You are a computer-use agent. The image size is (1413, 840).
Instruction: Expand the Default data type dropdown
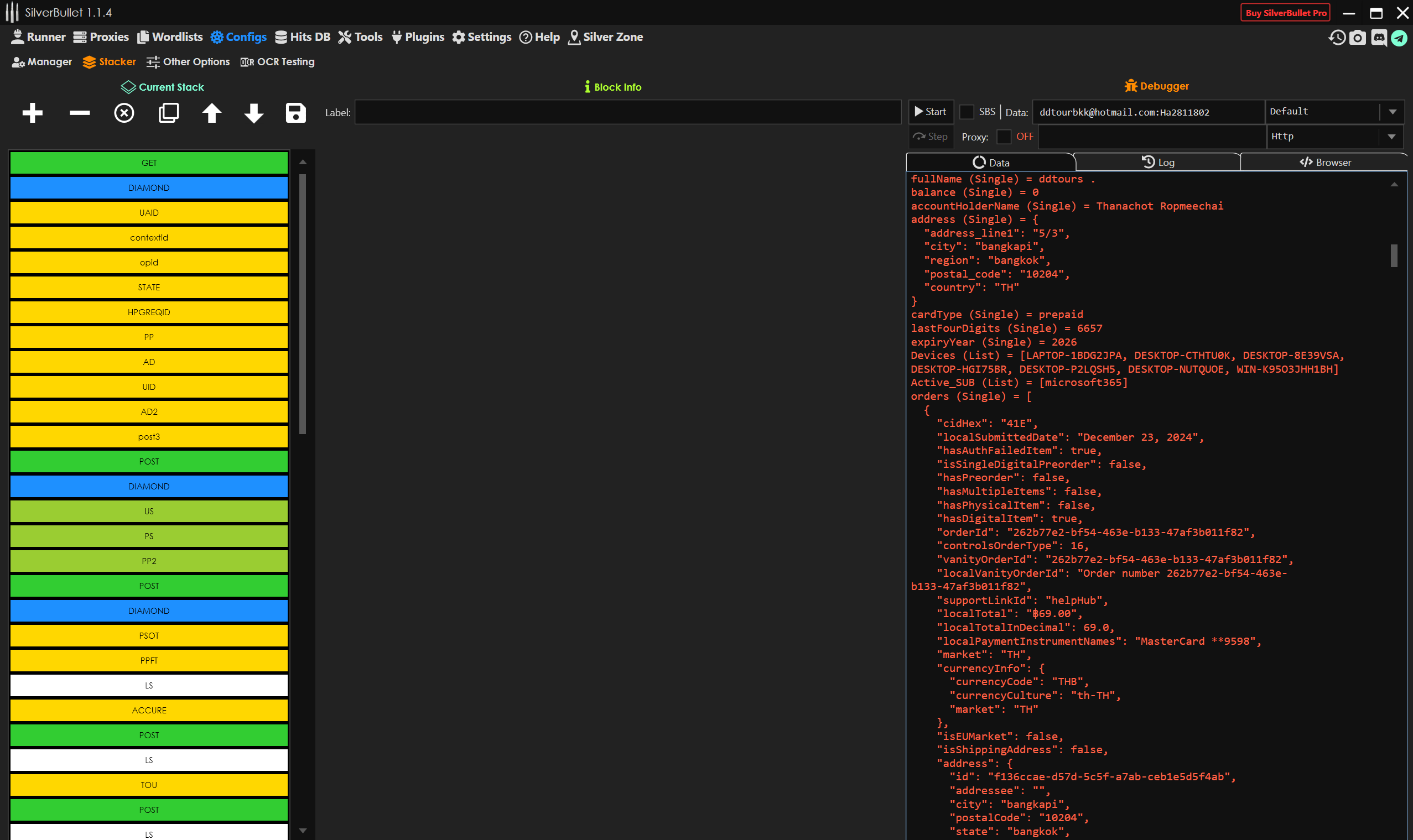click(1392, 112)
